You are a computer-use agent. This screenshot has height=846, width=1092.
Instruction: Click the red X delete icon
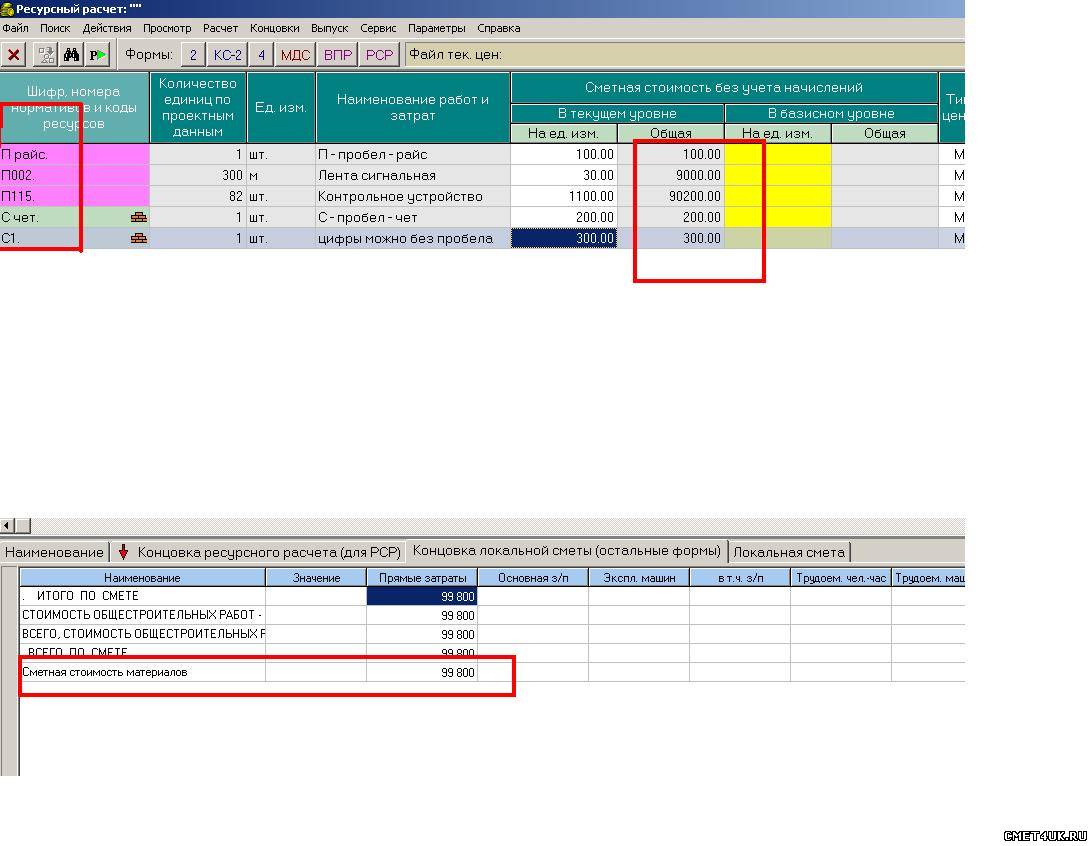pos(14,55)
